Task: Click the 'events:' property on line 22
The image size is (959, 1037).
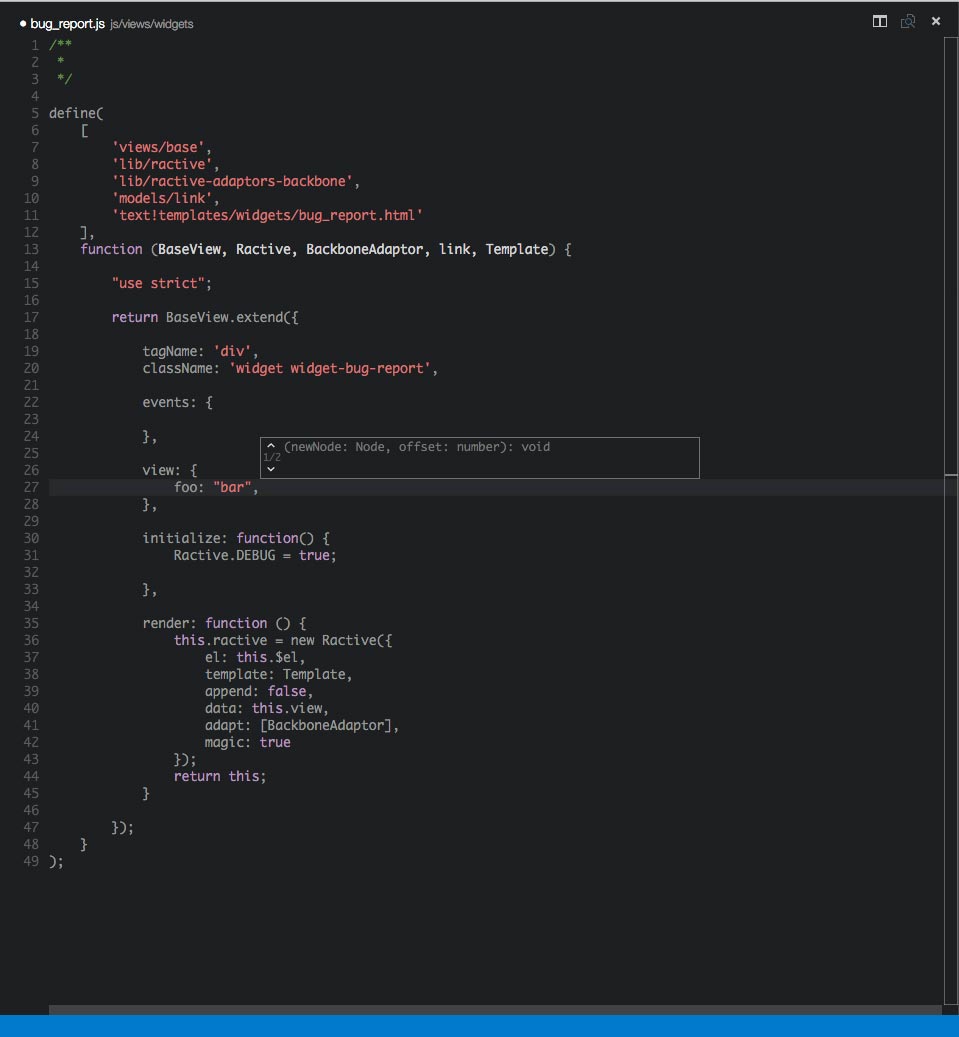Action: click(x=169, y=402)
